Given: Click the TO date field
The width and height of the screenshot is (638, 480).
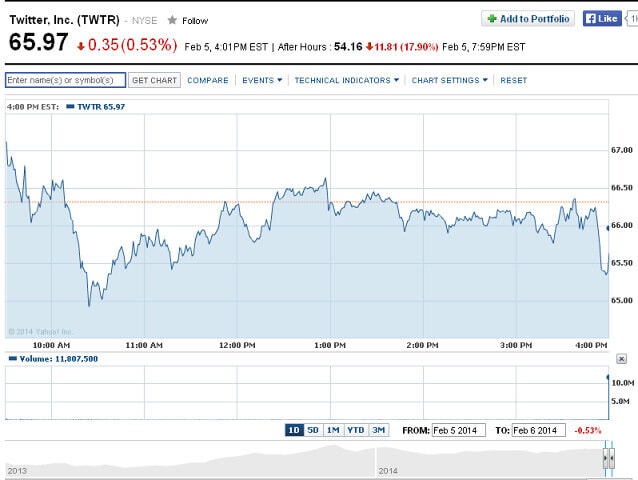Looking at the screenshot, I should pyautogui.click(x=537, y=430).
